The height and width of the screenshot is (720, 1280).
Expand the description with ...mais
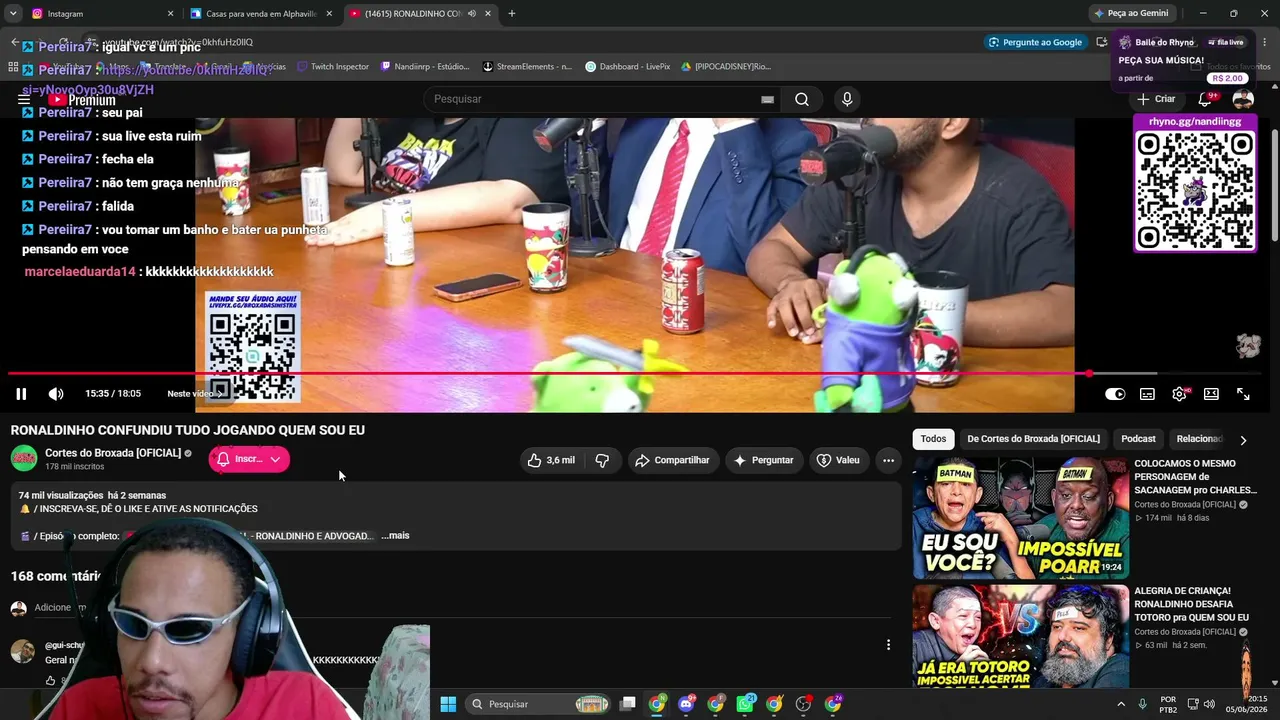pyautogui.click(x=395, y=536)
